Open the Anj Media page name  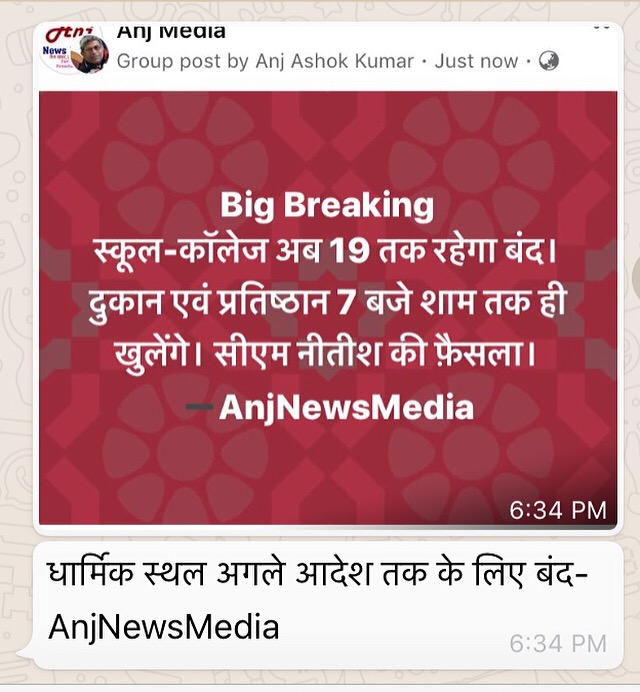171,32
